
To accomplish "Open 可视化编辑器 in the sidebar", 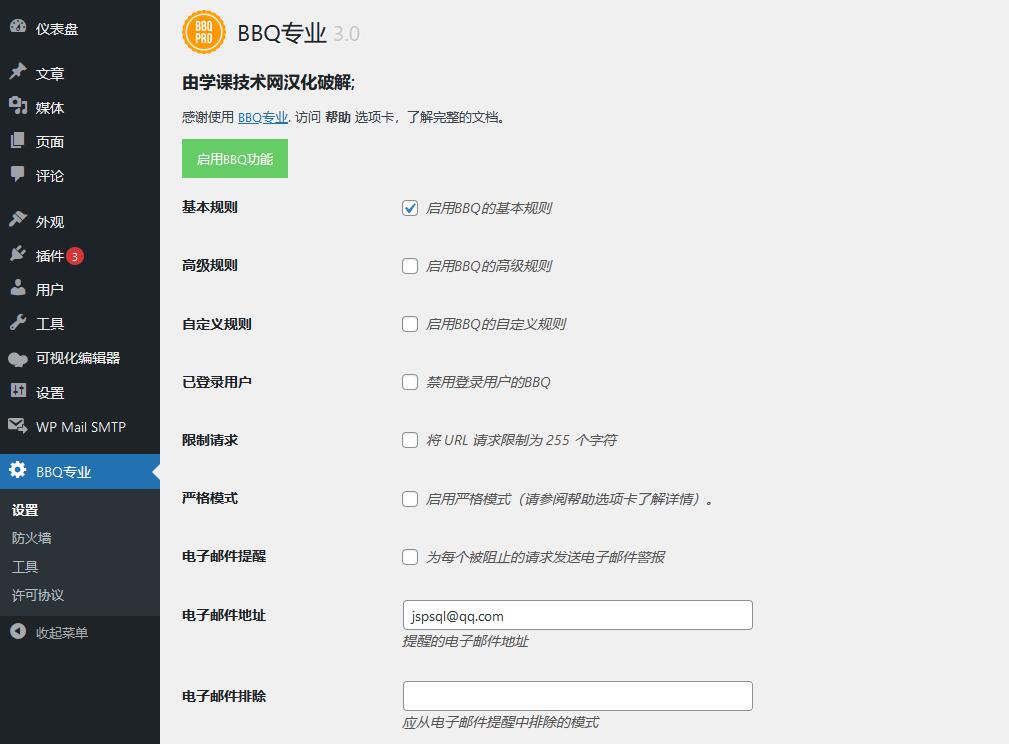I will 78,358.
